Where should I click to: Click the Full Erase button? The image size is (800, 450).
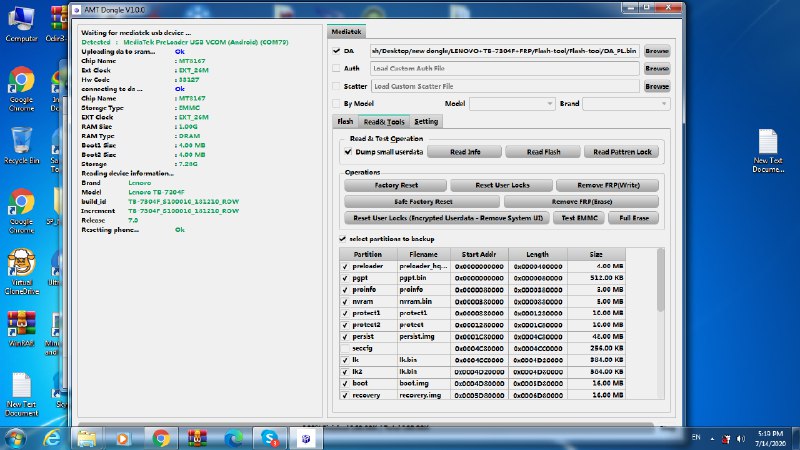click(x=634, y=218)
